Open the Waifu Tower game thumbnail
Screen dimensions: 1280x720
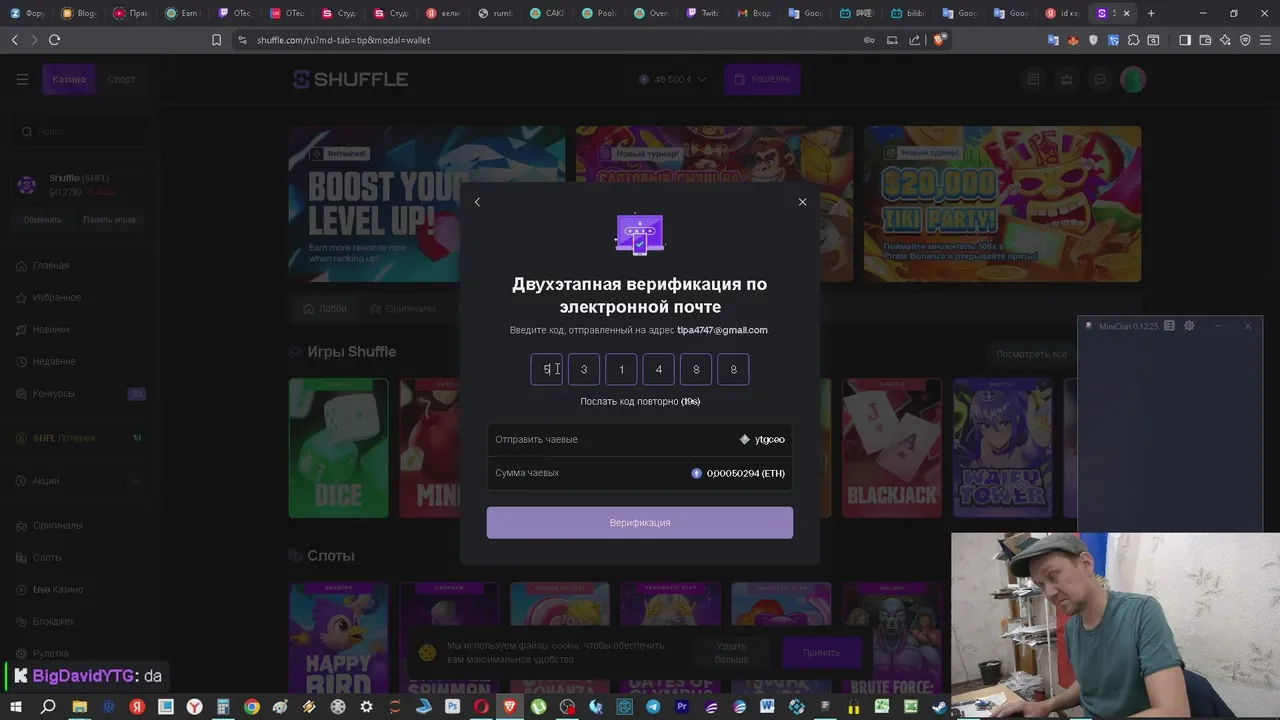[x=1002, y=448]
